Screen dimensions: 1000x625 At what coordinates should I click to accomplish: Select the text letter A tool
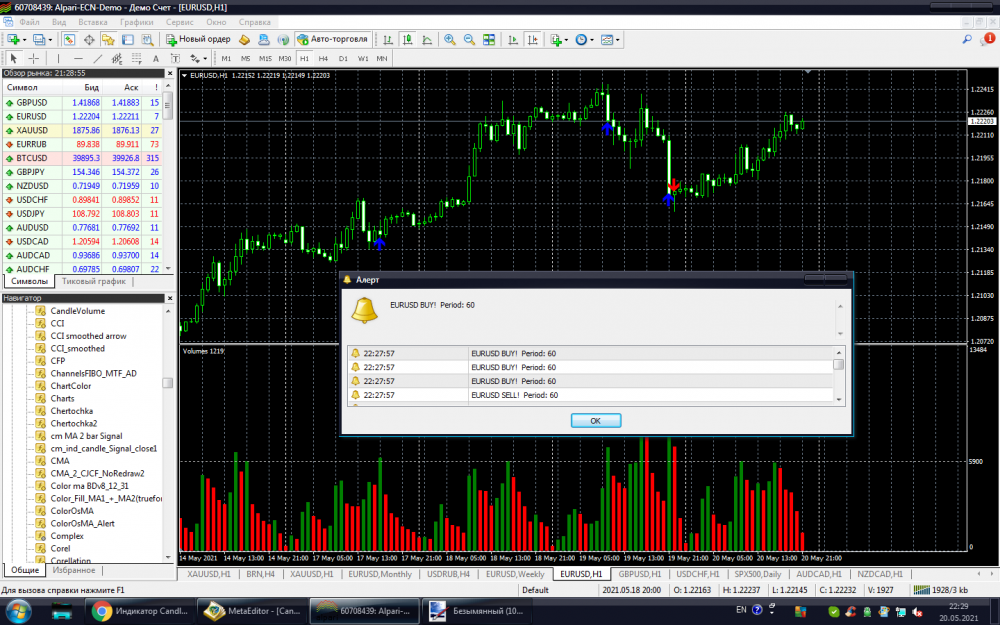click(156, 59)
